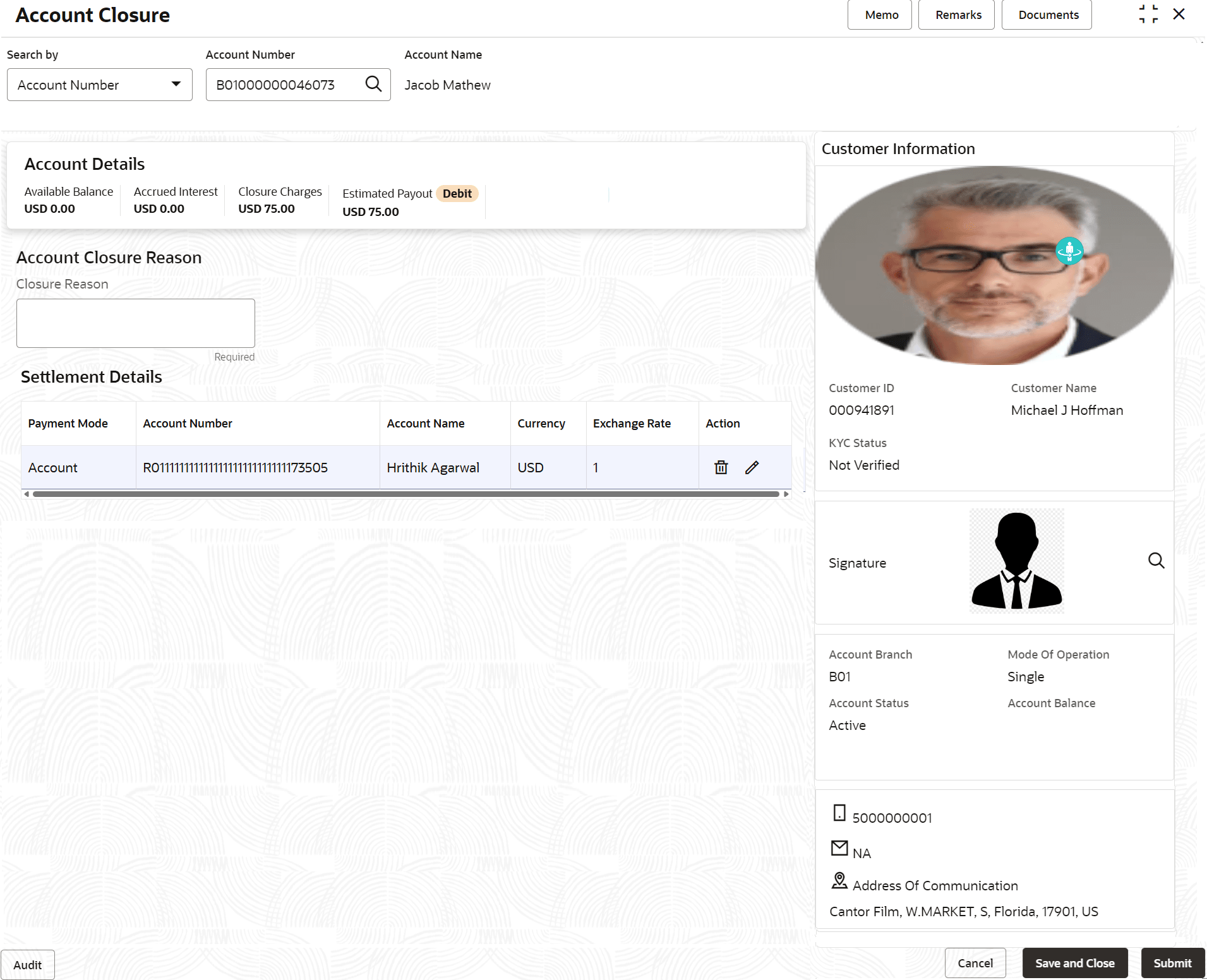This screenshot has width=1207, height=980.
Task: Click the phone number 5000000001
Action: tap(892, 818)
